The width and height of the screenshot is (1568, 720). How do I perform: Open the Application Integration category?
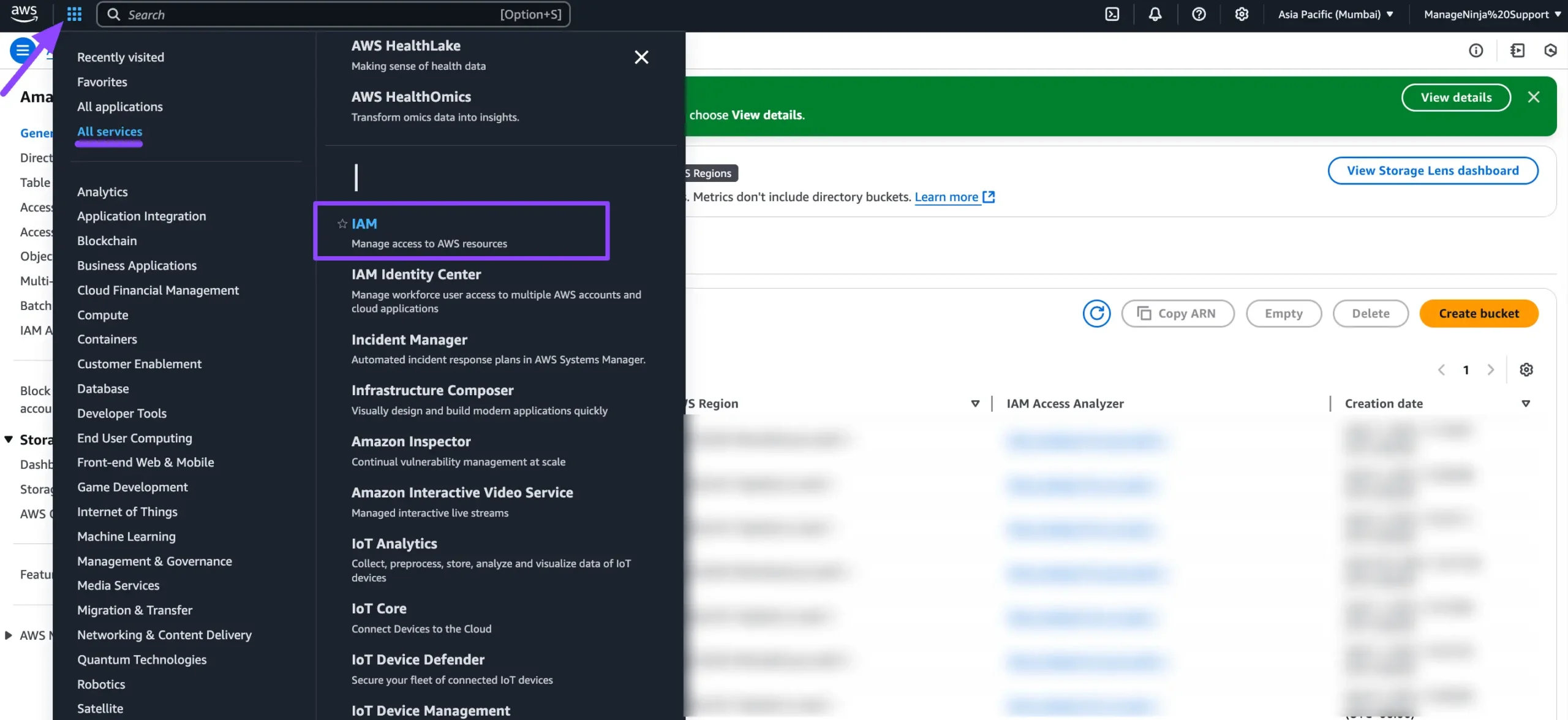tap(141, 216)
